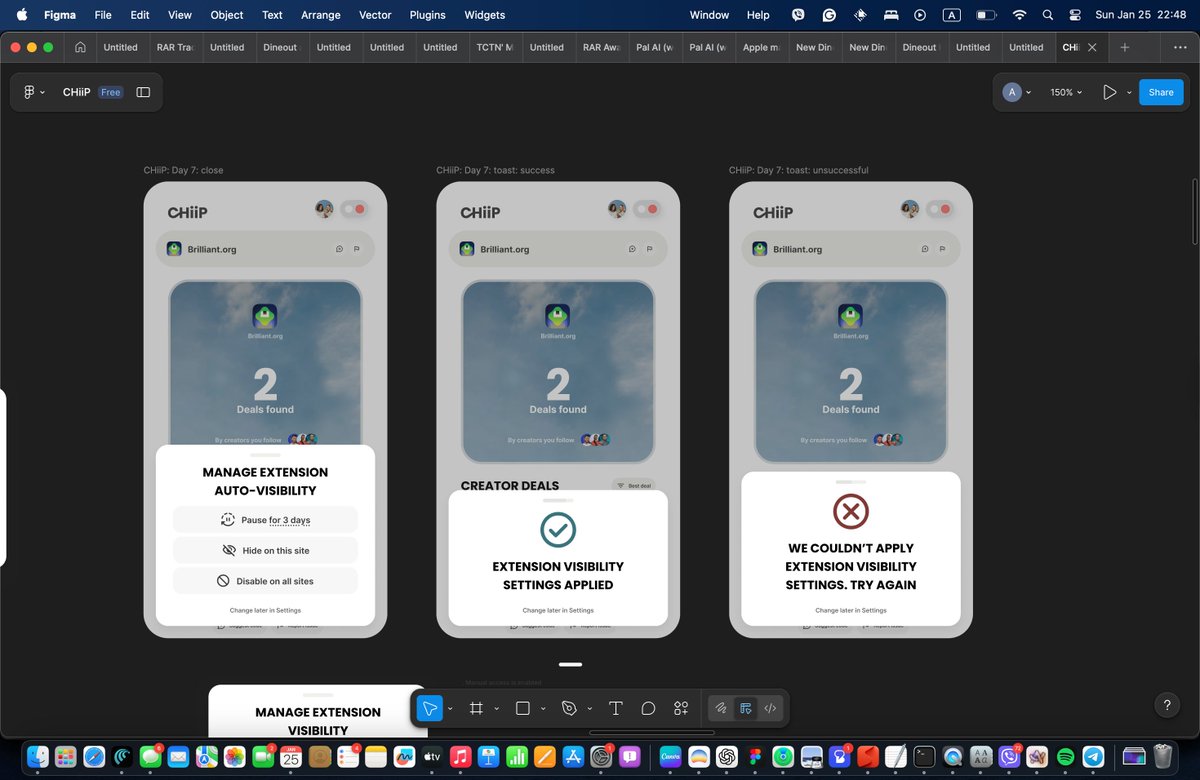The width and height of the screenshot is (1200, 780).
Task: Expand shape tools chevron
Action: 543,709
